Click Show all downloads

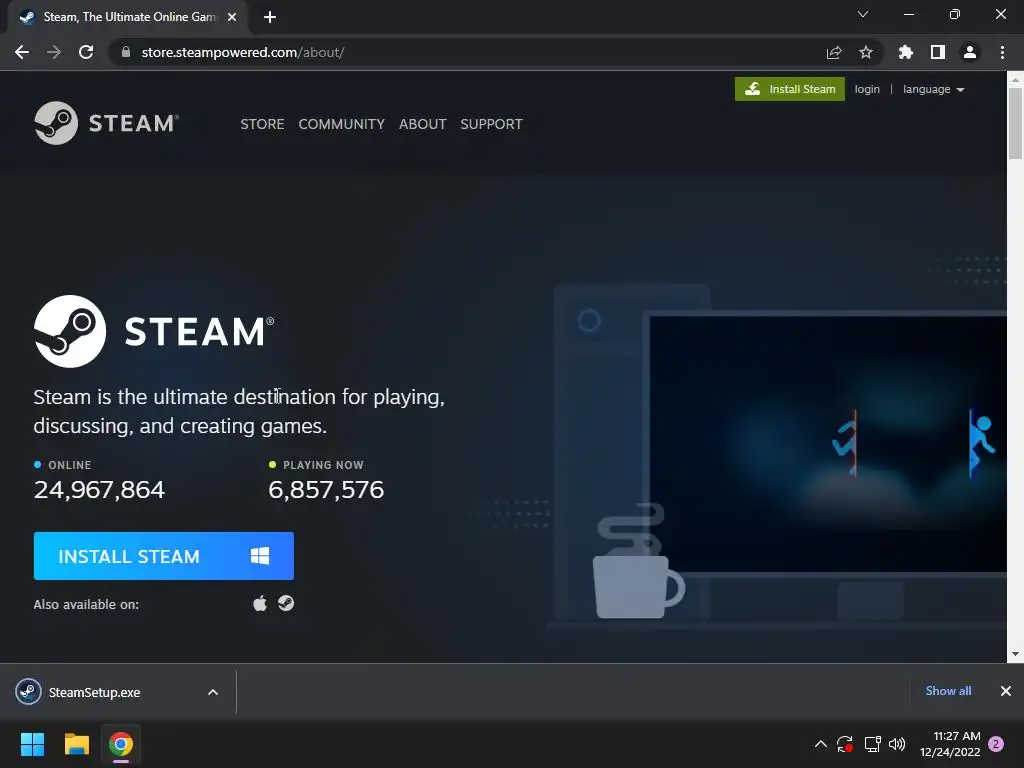pyautogui.click(x=948, y=691)
